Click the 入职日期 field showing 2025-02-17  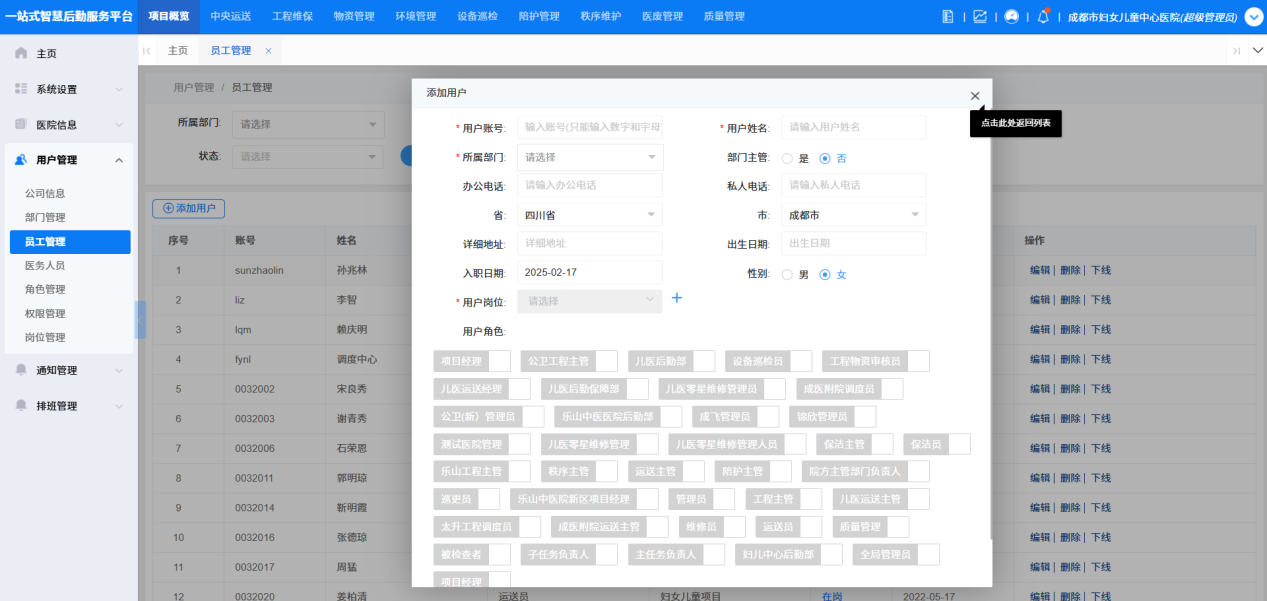click(x=590, y=272)
